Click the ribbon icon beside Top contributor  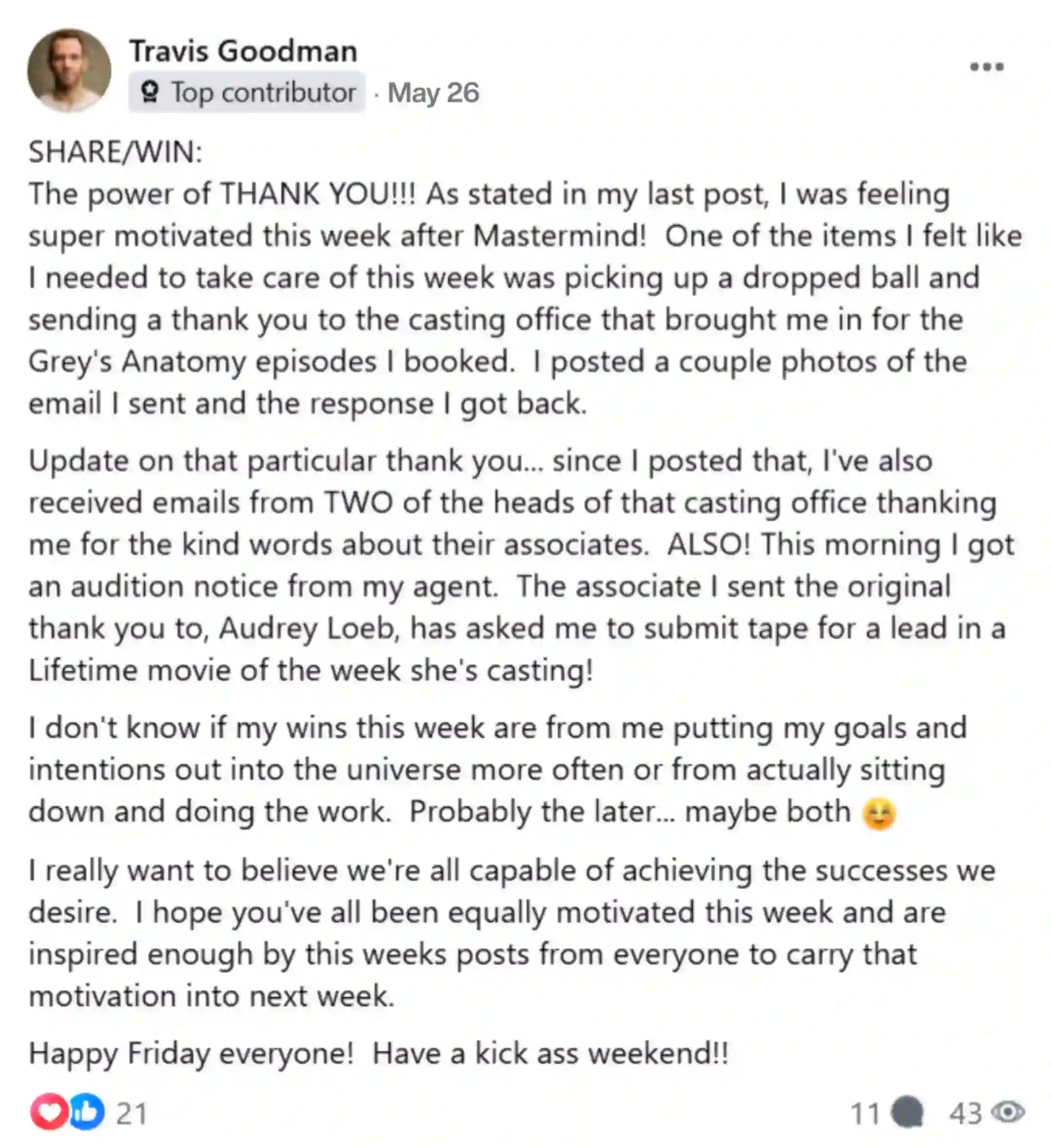point(150,92)
